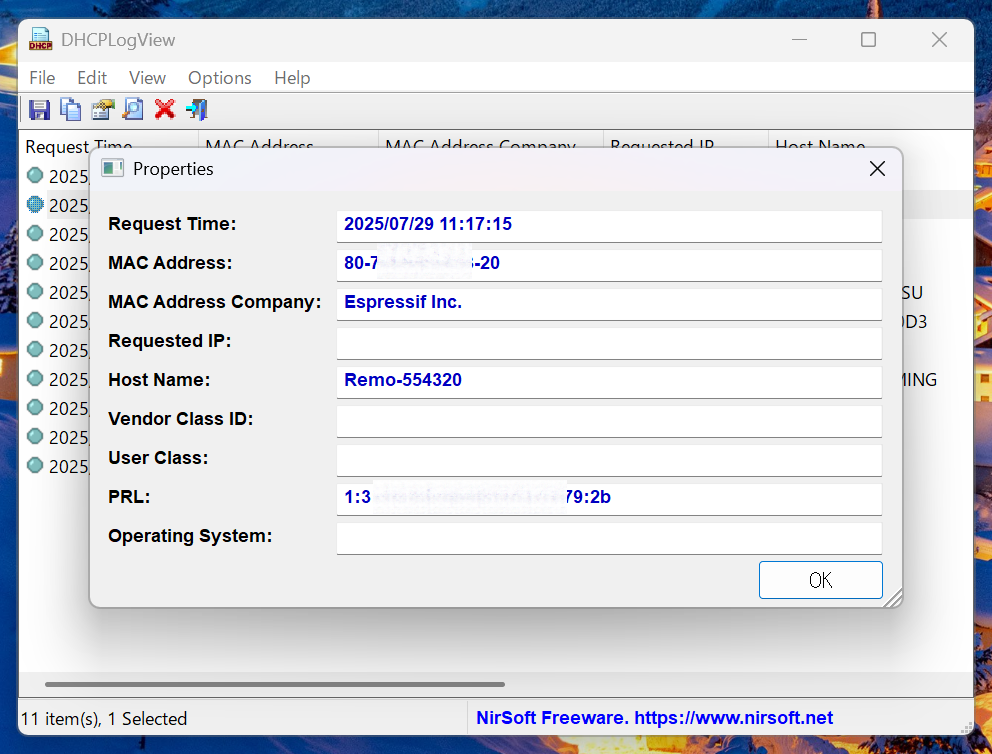Click the empty Vendor Class ID field
The height and width of the screenshot is (754, 992).
pyautogui.click(x=609, y=421)
